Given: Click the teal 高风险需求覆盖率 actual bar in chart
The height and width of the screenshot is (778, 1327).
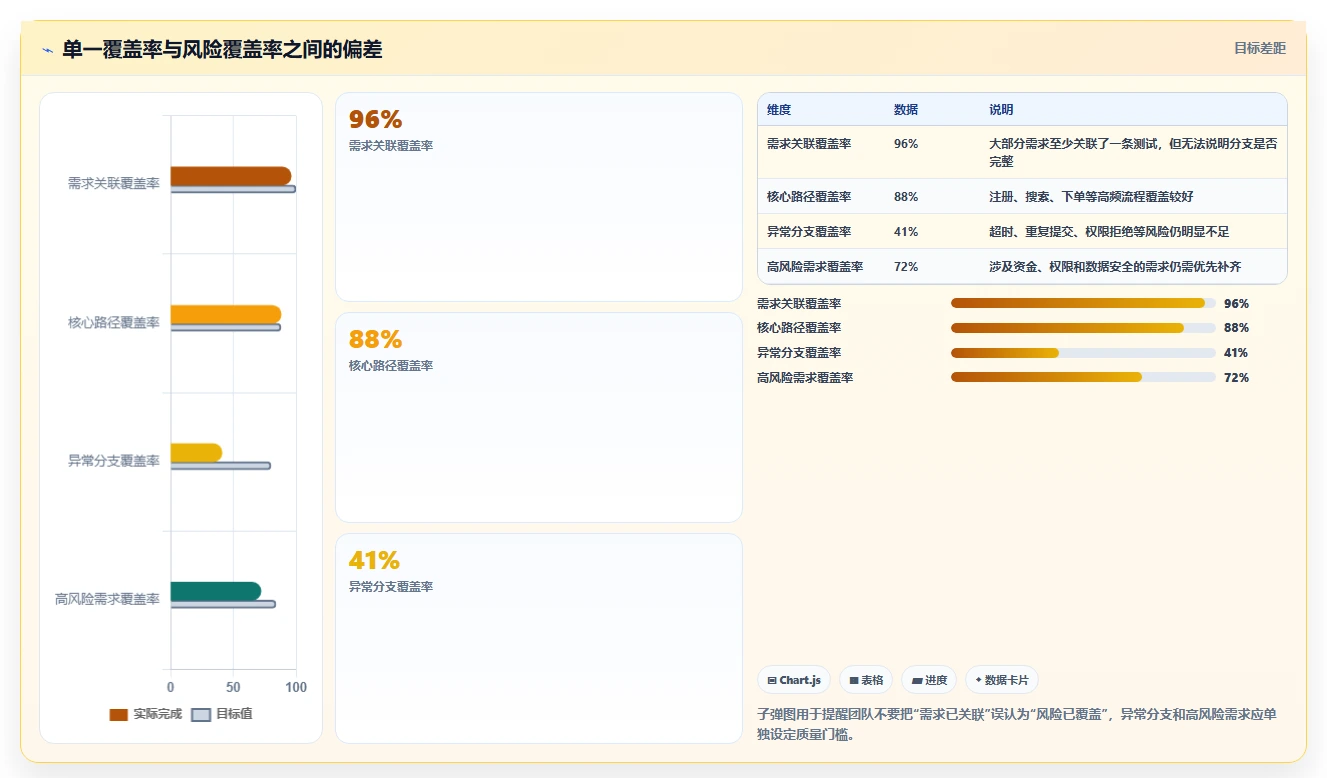Looking at the screenshot, I should (216, 591).
